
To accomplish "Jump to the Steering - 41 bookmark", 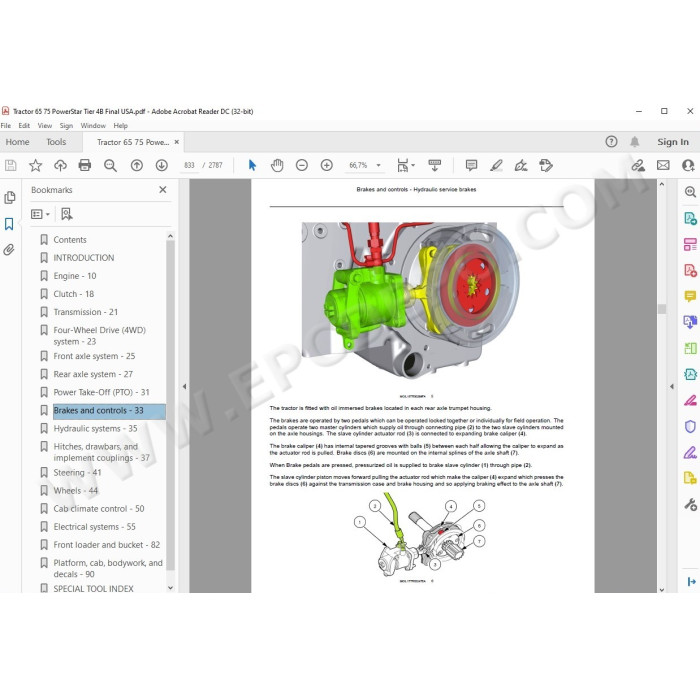I will click(x=77, y=472).
